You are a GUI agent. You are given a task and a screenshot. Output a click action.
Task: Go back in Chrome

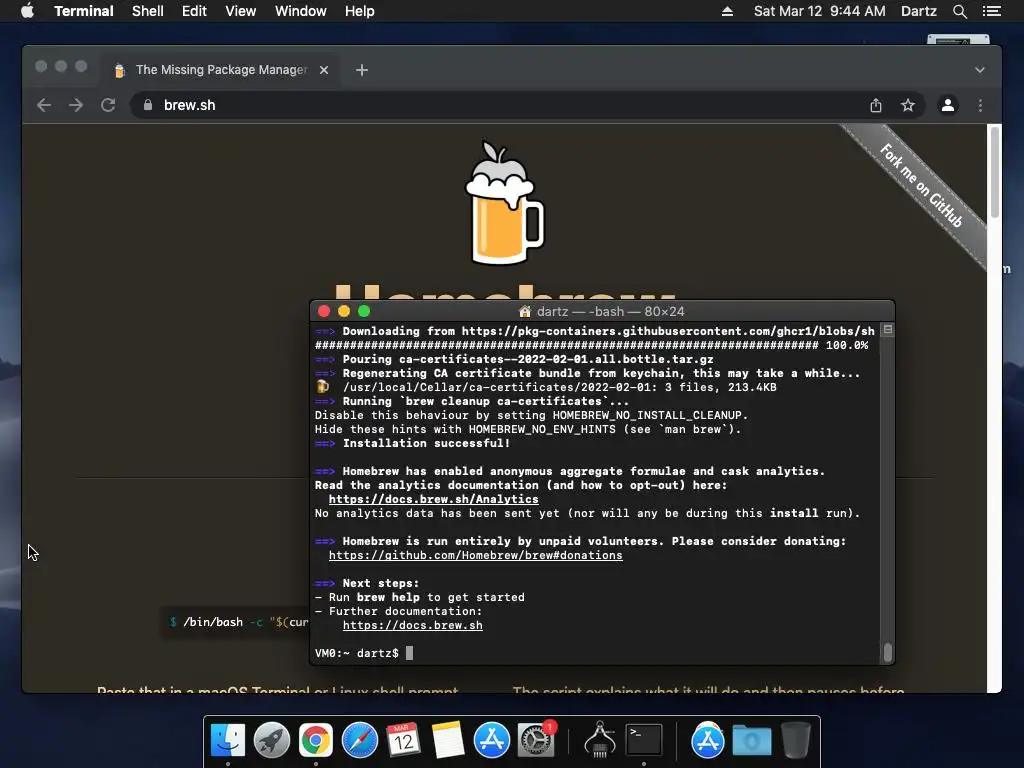[44, 105]
